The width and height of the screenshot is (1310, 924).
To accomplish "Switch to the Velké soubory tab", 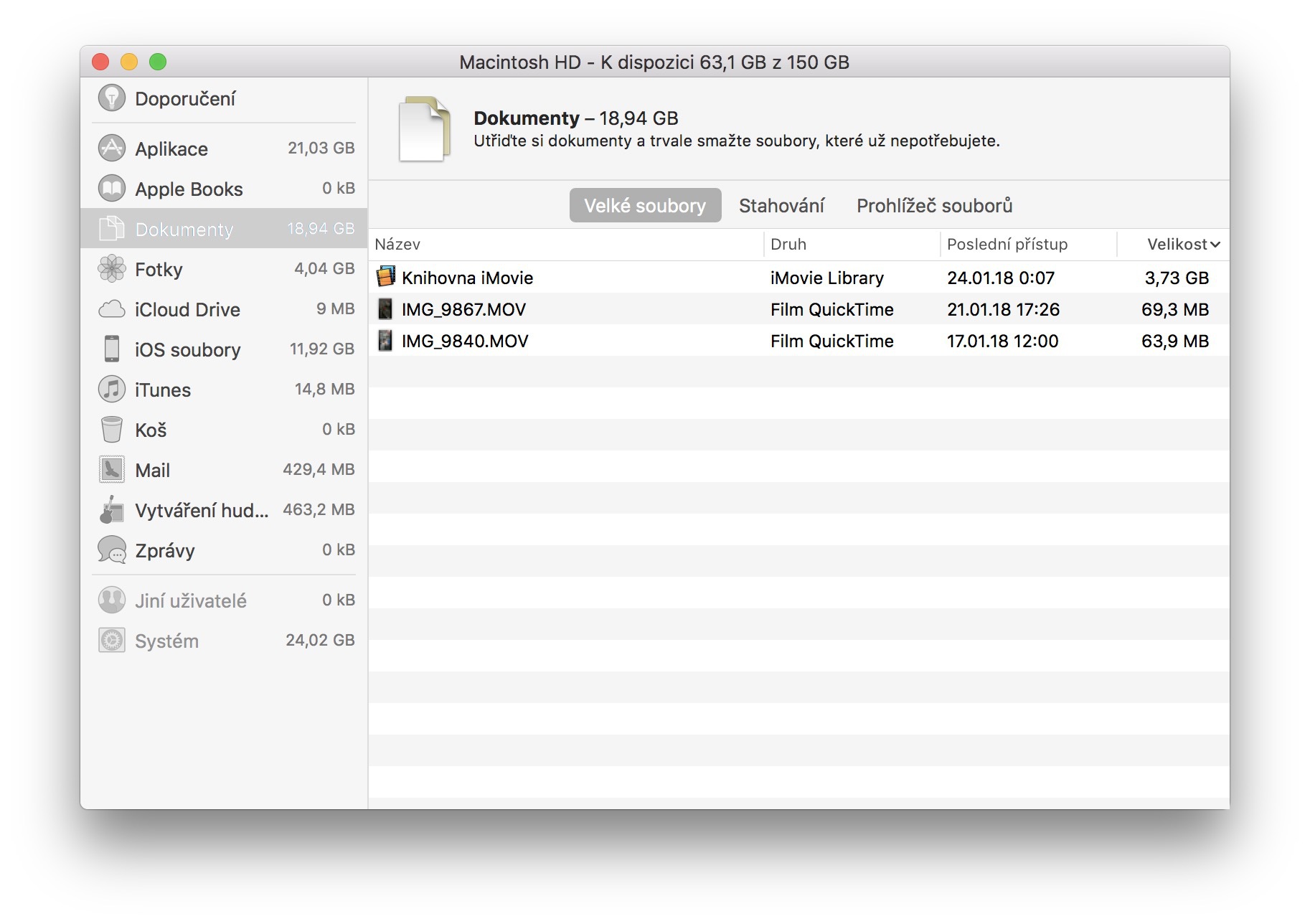I will point(645,205).
